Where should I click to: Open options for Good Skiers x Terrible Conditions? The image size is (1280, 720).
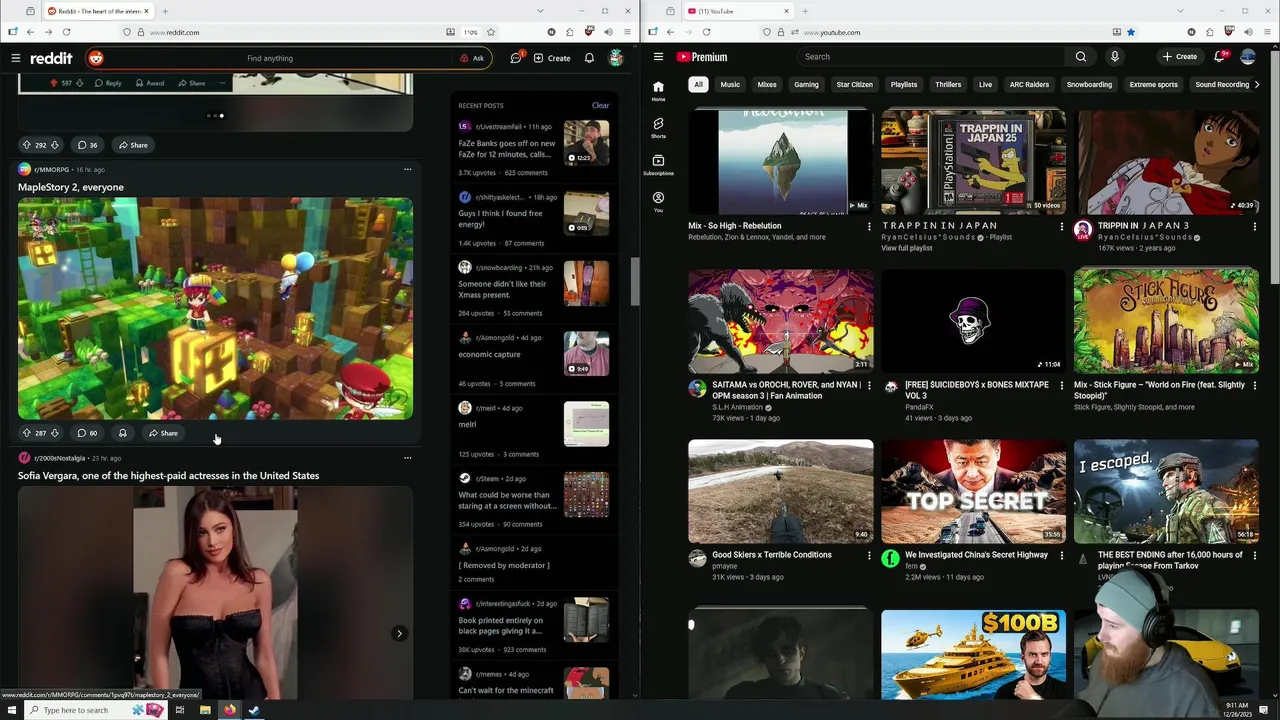[868, 555]
